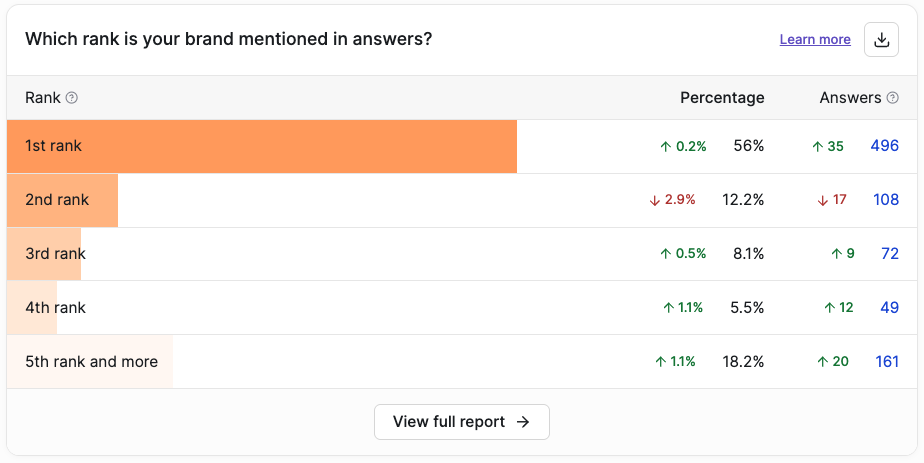Select the 2nd rank bar
This screenshot has height=463, width=924.
tap(62, 200)
